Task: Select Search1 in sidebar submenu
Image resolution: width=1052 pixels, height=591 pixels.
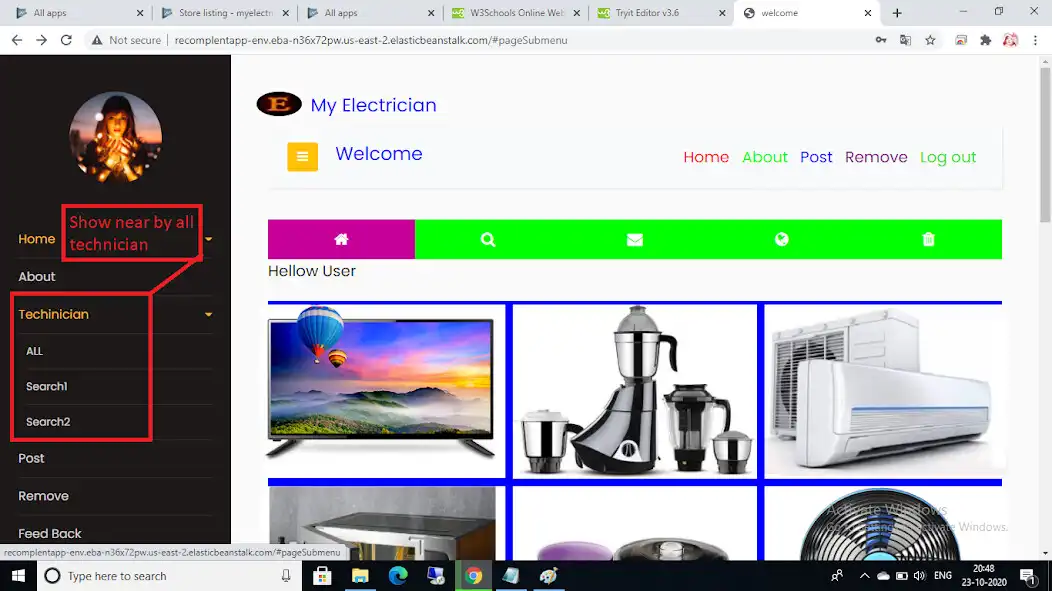Action: click(x=46, y=386)
